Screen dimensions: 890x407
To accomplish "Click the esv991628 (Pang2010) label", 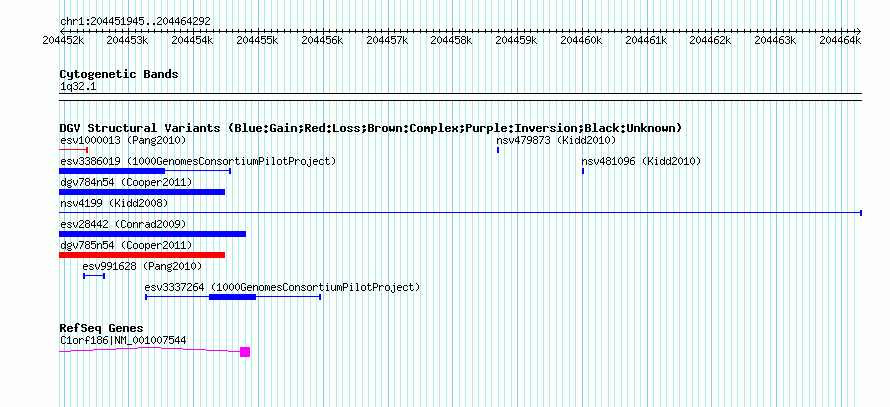I will point(142,266).
